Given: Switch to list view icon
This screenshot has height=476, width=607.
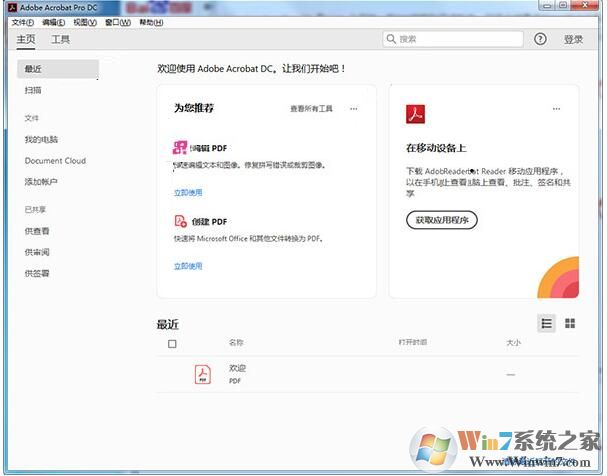Looking at the screenshot, I should 547,323.
